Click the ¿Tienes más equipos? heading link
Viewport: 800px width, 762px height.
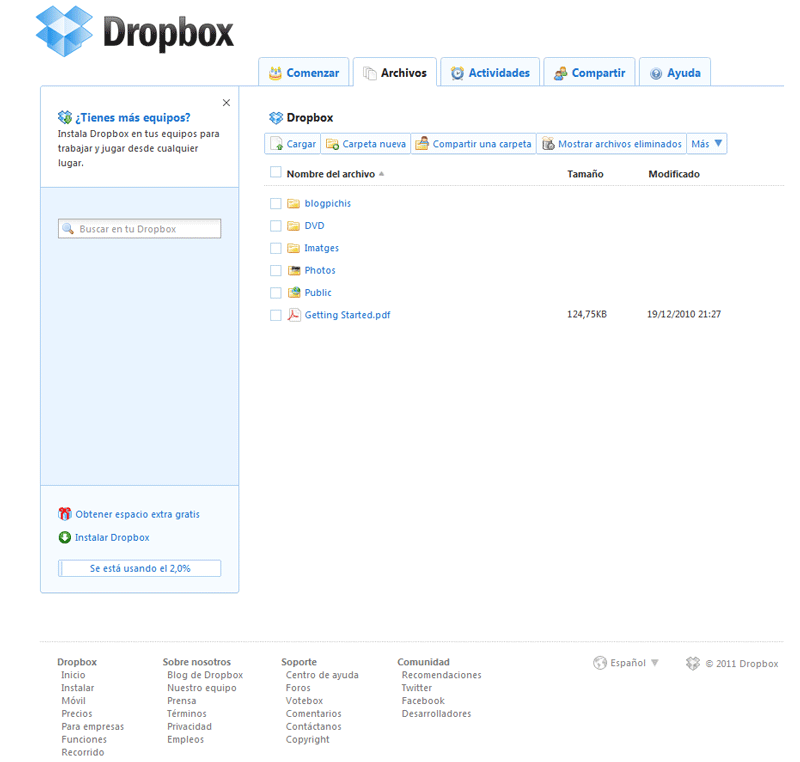[x=133, y=118]
